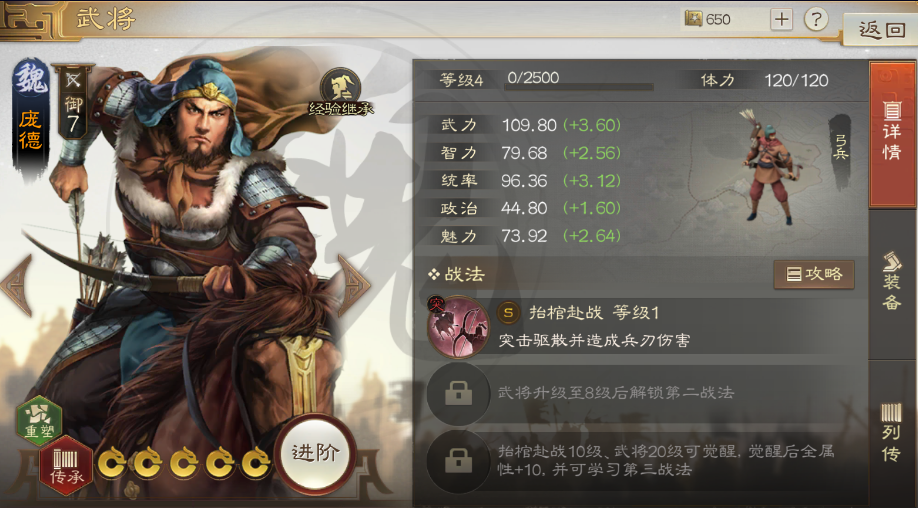Tap the first gold star rank icon

tap(111, 462)
